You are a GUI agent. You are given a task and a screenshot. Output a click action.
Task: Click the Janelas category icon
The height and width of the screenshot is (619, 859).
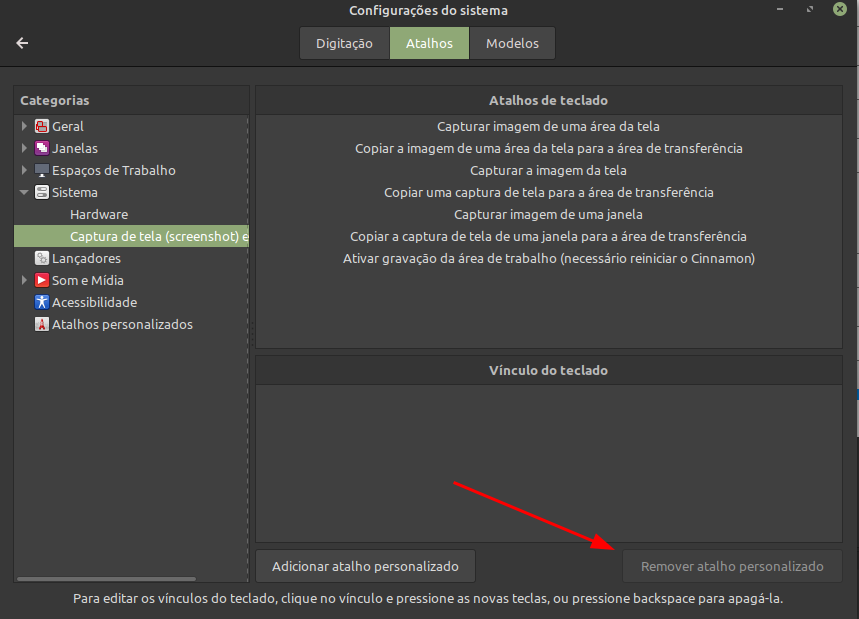42,148
